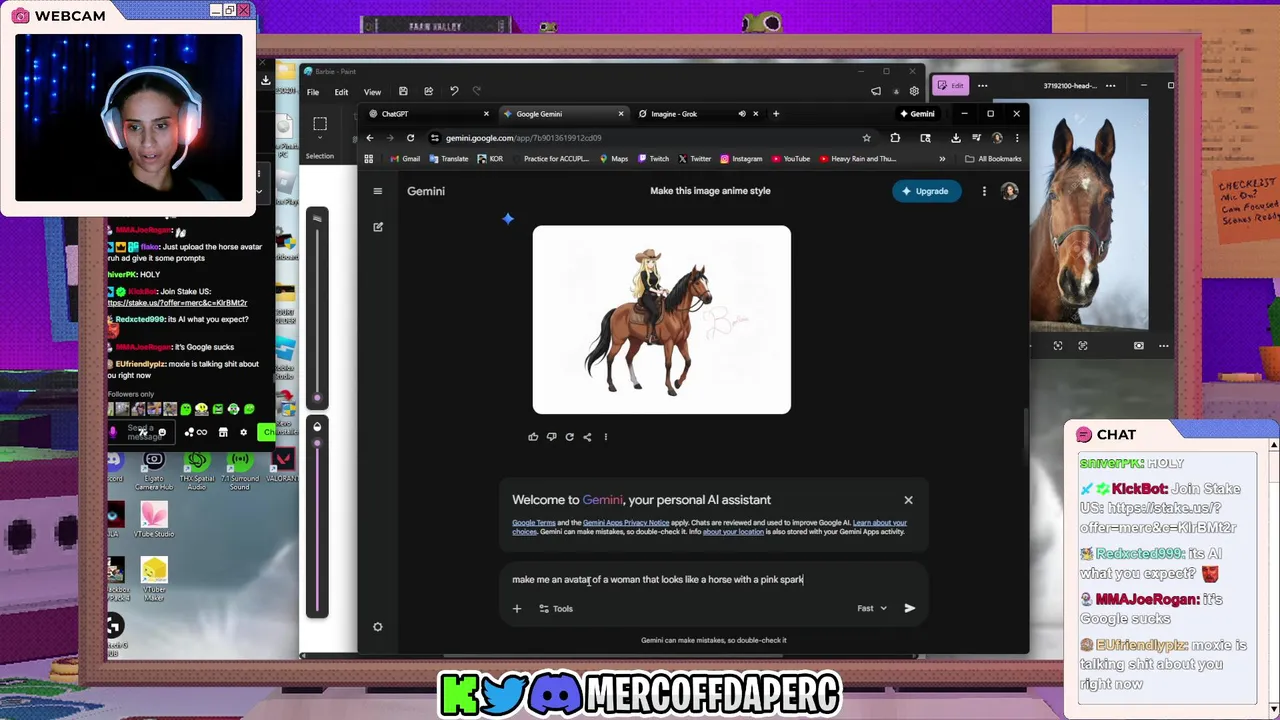1280x720 pixels.
Task: Mute the Grok tab audio icon
Action: point(742,114)
